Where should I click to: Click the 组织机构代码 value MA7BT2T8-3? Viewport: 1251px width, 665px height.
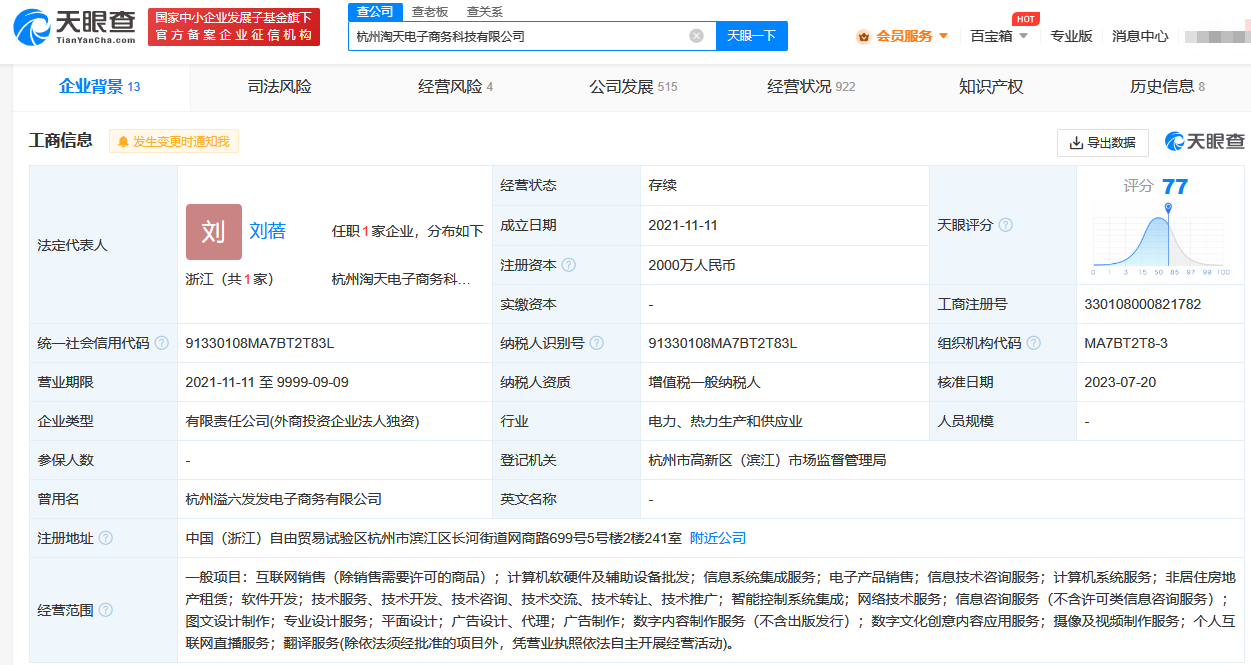coord(1126,343)
